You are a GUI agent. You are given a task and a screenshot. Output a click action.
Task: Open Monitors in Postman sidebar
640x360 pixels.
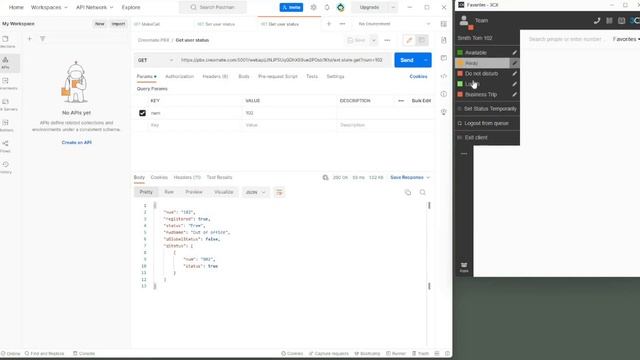click(x=6, y=125)
